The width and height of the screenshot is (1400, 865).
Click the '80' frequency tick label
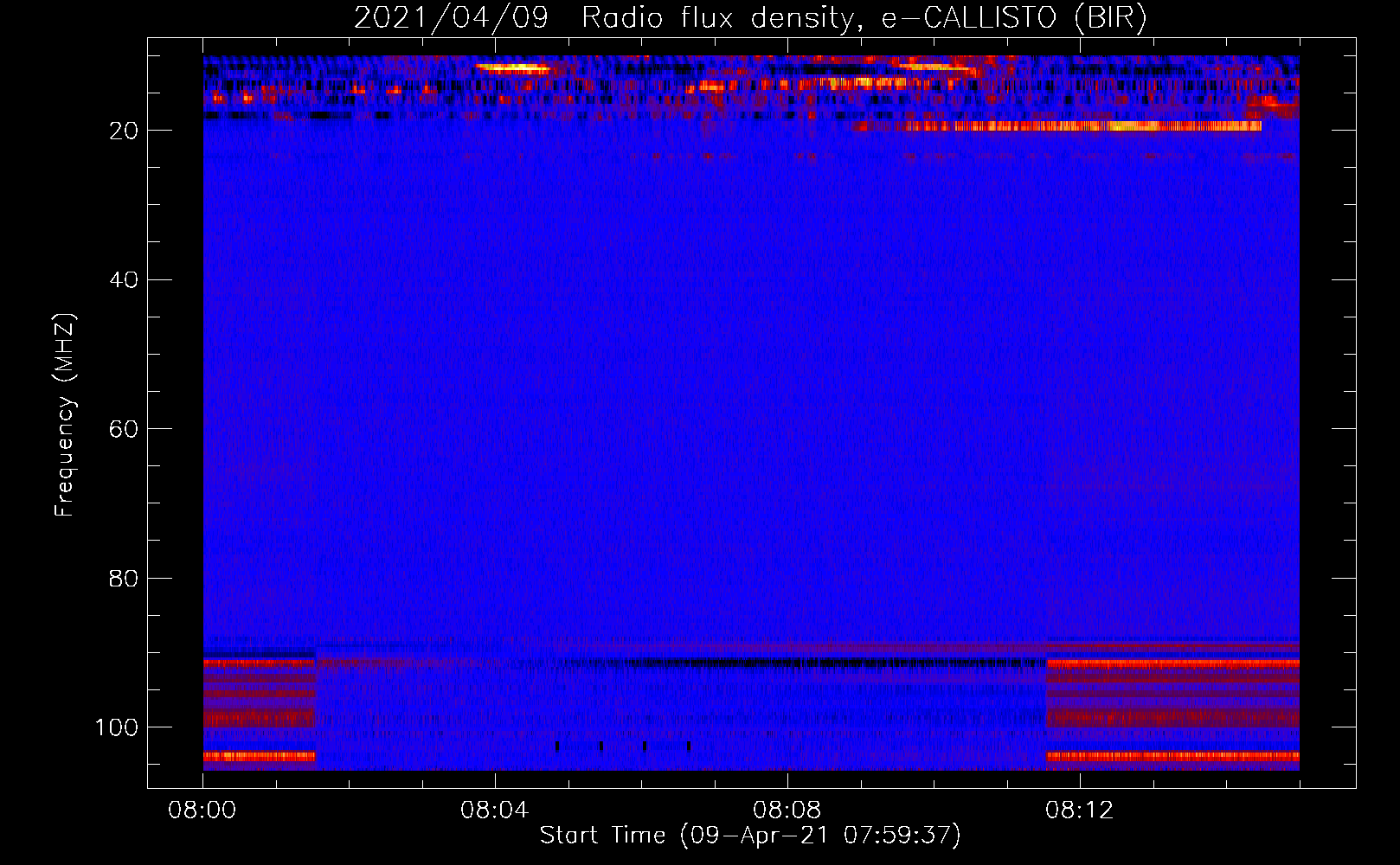click(124, 578)
